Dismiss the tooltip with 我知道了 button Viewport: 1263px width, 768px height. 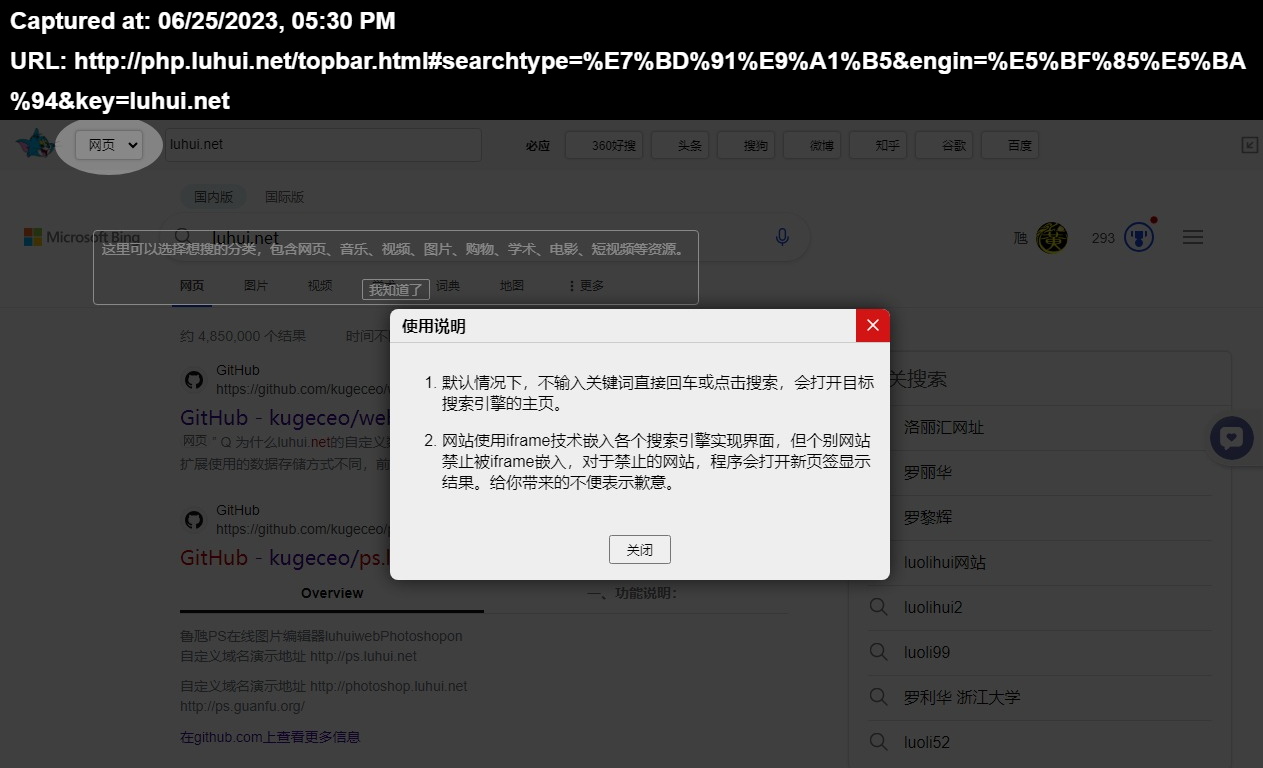(396, 289)
